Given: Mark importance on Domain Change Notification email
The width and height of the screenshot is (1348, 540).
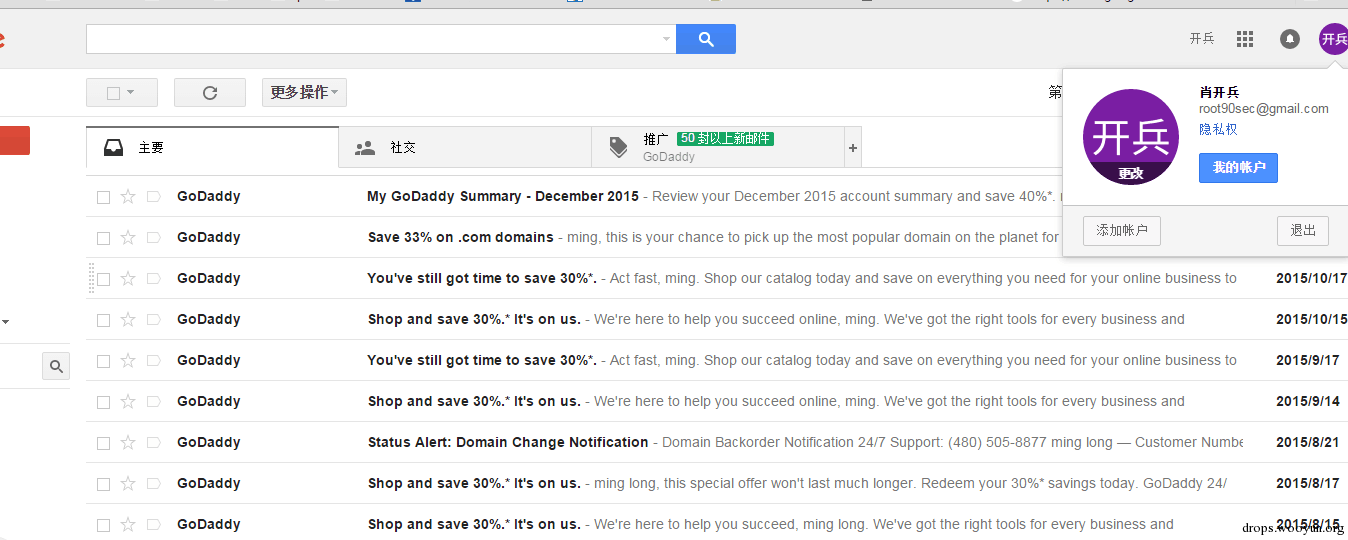Looking at the screenshot, I should [x=154, y=442].
